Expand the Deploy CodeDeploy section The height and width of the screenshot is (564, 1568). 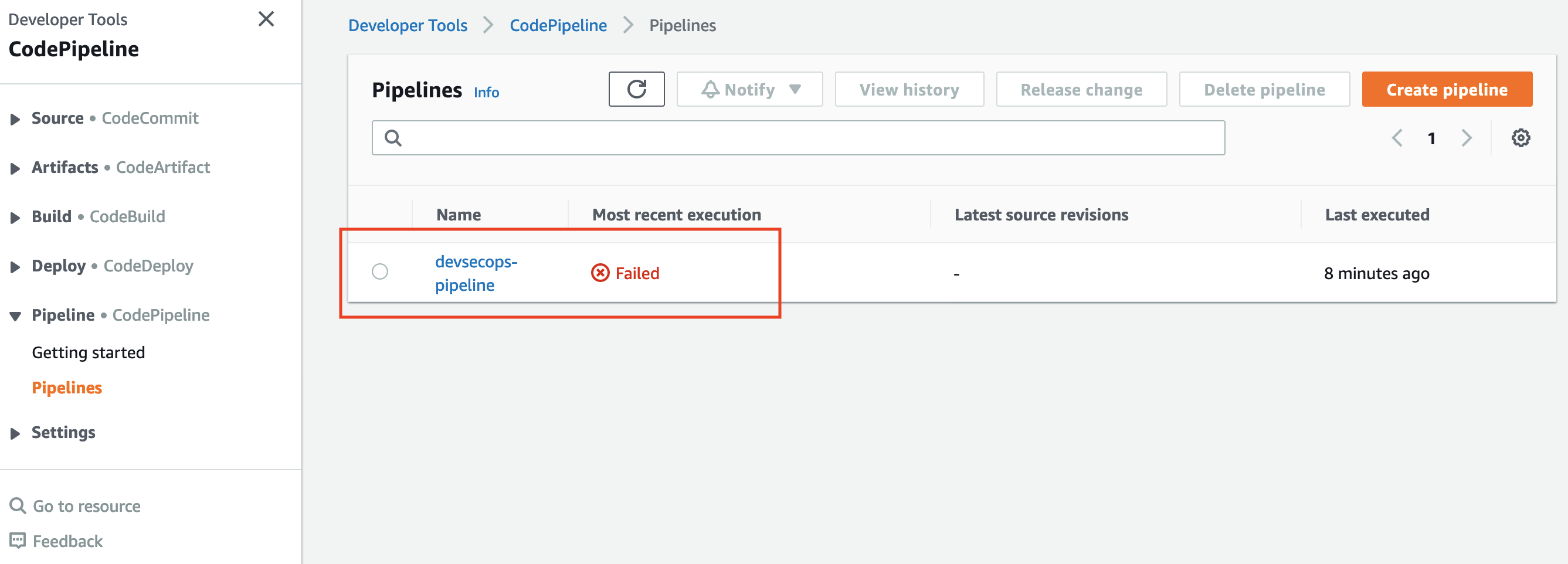[15, 267]
